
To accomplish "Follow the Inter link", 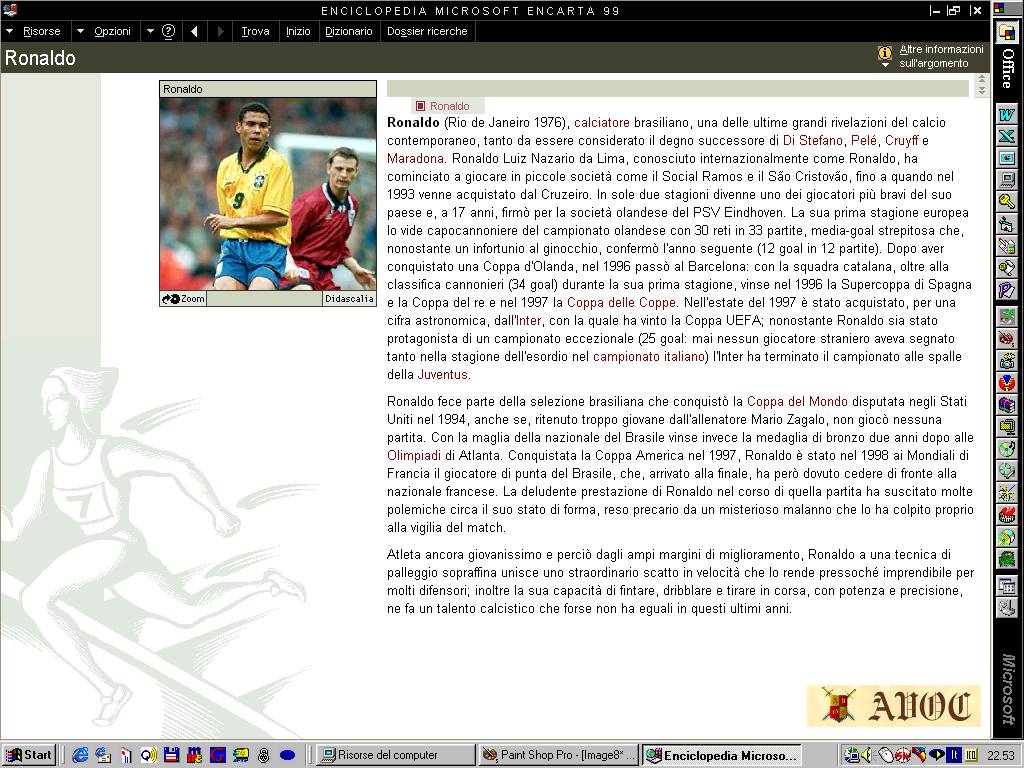I will [529, 321].
